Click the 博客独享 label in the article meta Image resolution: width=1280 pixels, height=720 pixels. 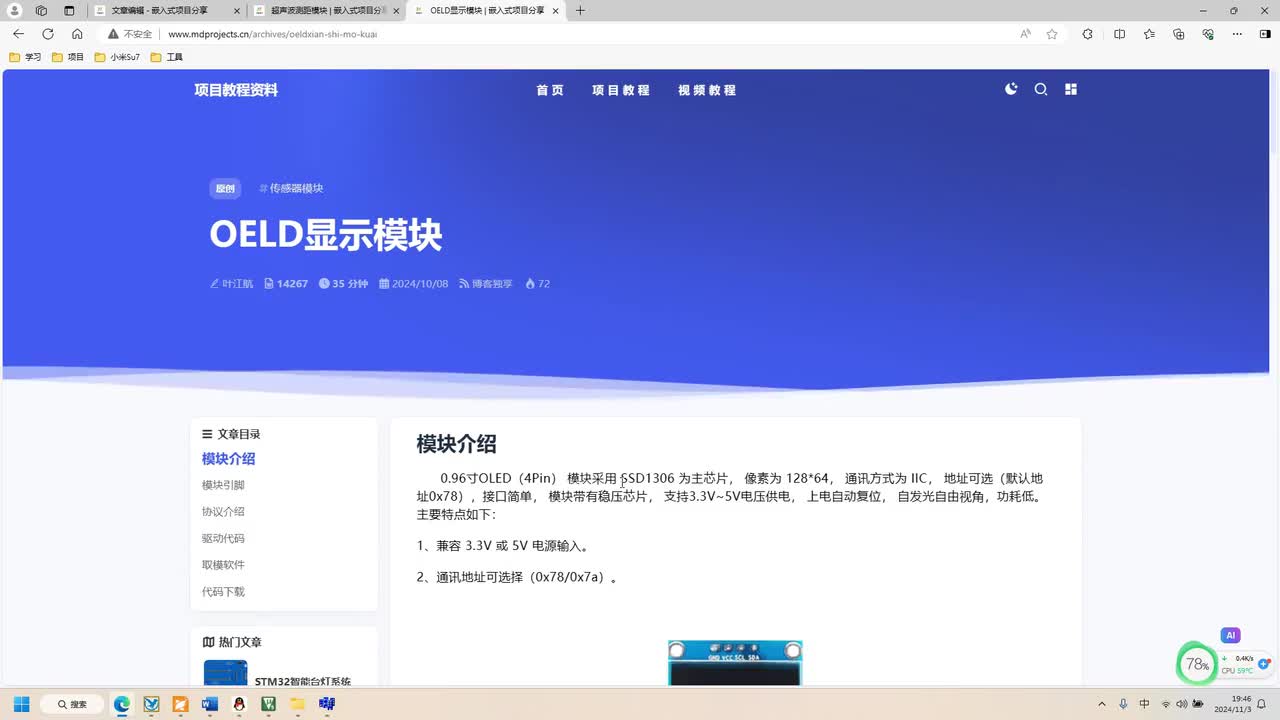486,284
